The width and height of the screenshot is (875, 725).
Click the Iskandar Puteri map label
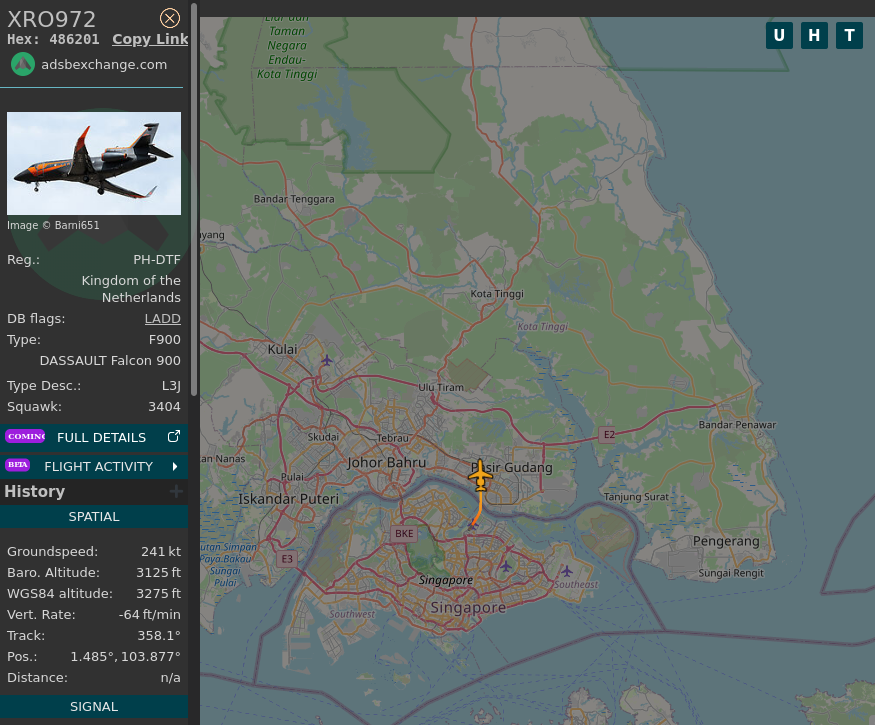click(x=289, y=499)
